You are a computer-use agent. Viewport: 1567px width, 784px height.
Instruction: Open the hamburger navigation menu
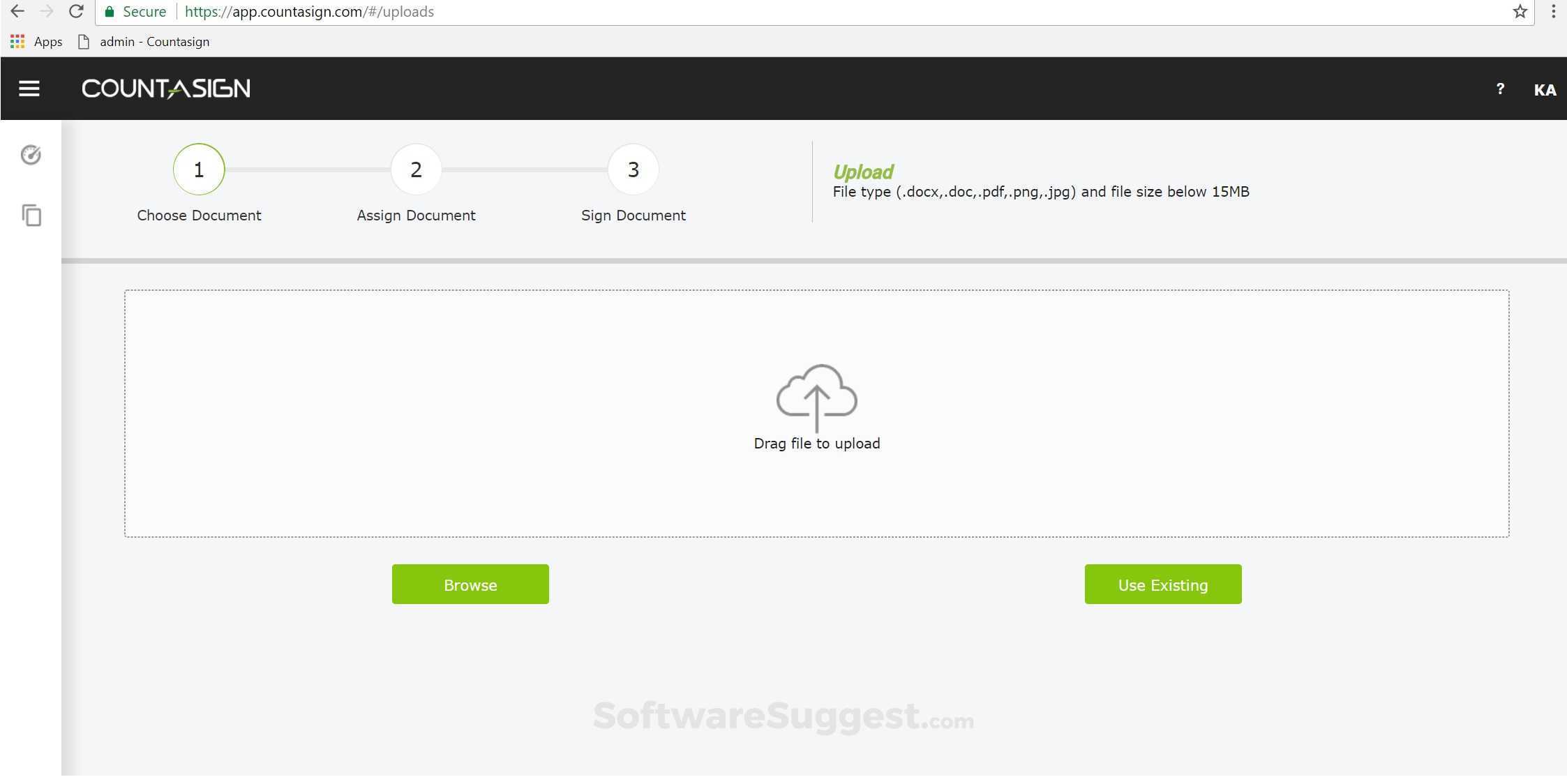point(29,89)
